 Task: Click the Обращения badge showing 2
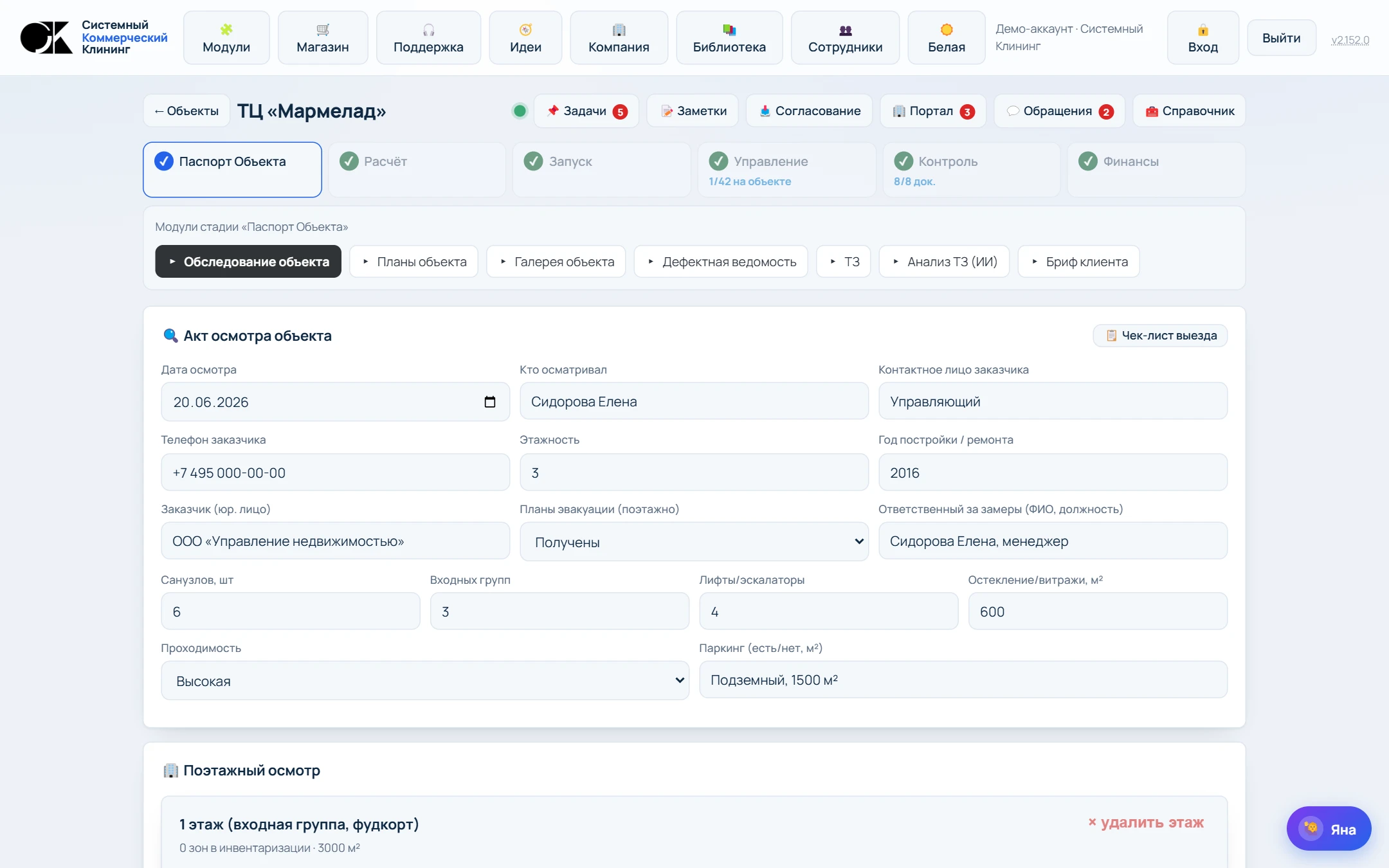tap(1106, 112)
